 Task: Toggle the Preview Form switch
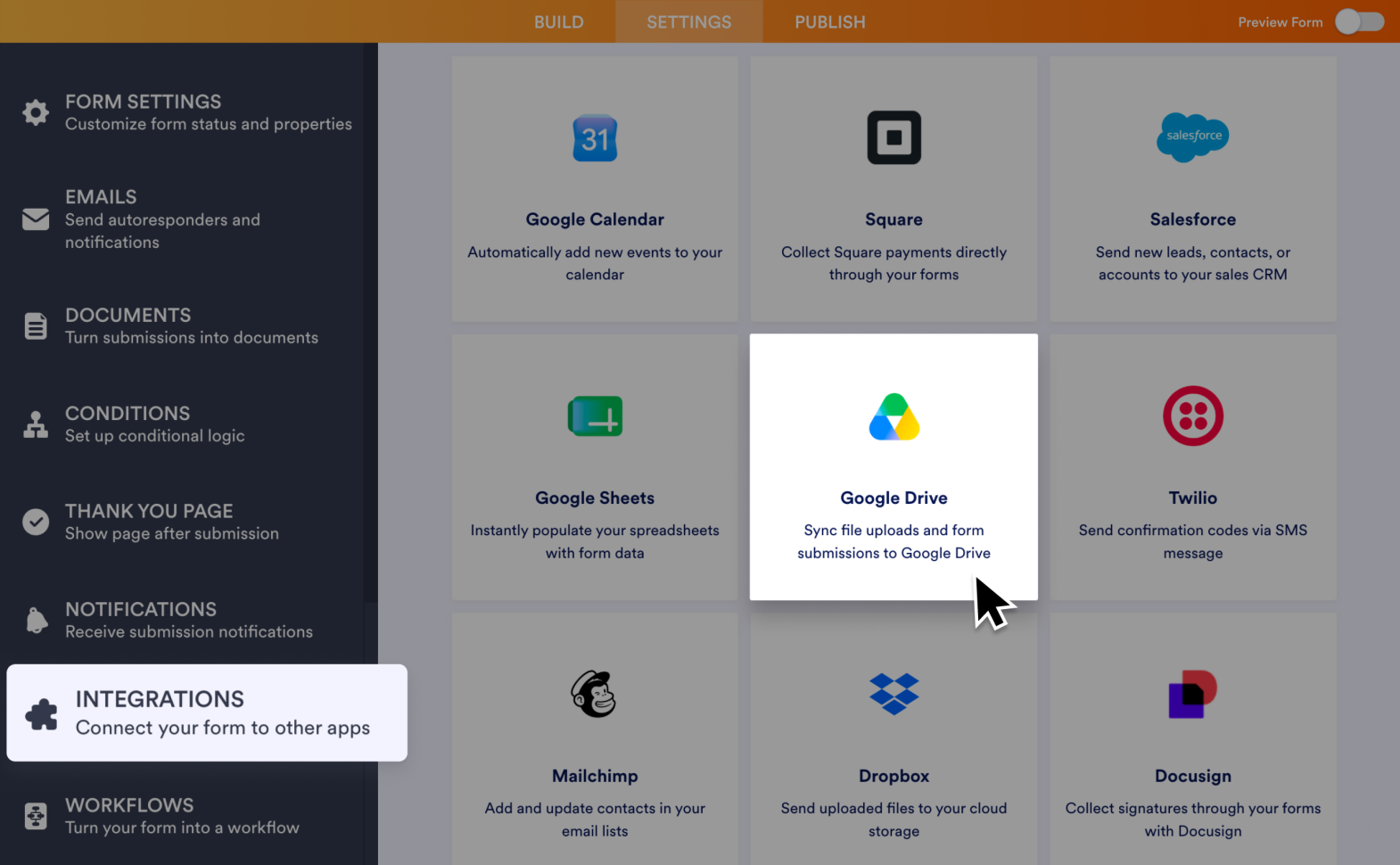click(x=1359, y=21)
